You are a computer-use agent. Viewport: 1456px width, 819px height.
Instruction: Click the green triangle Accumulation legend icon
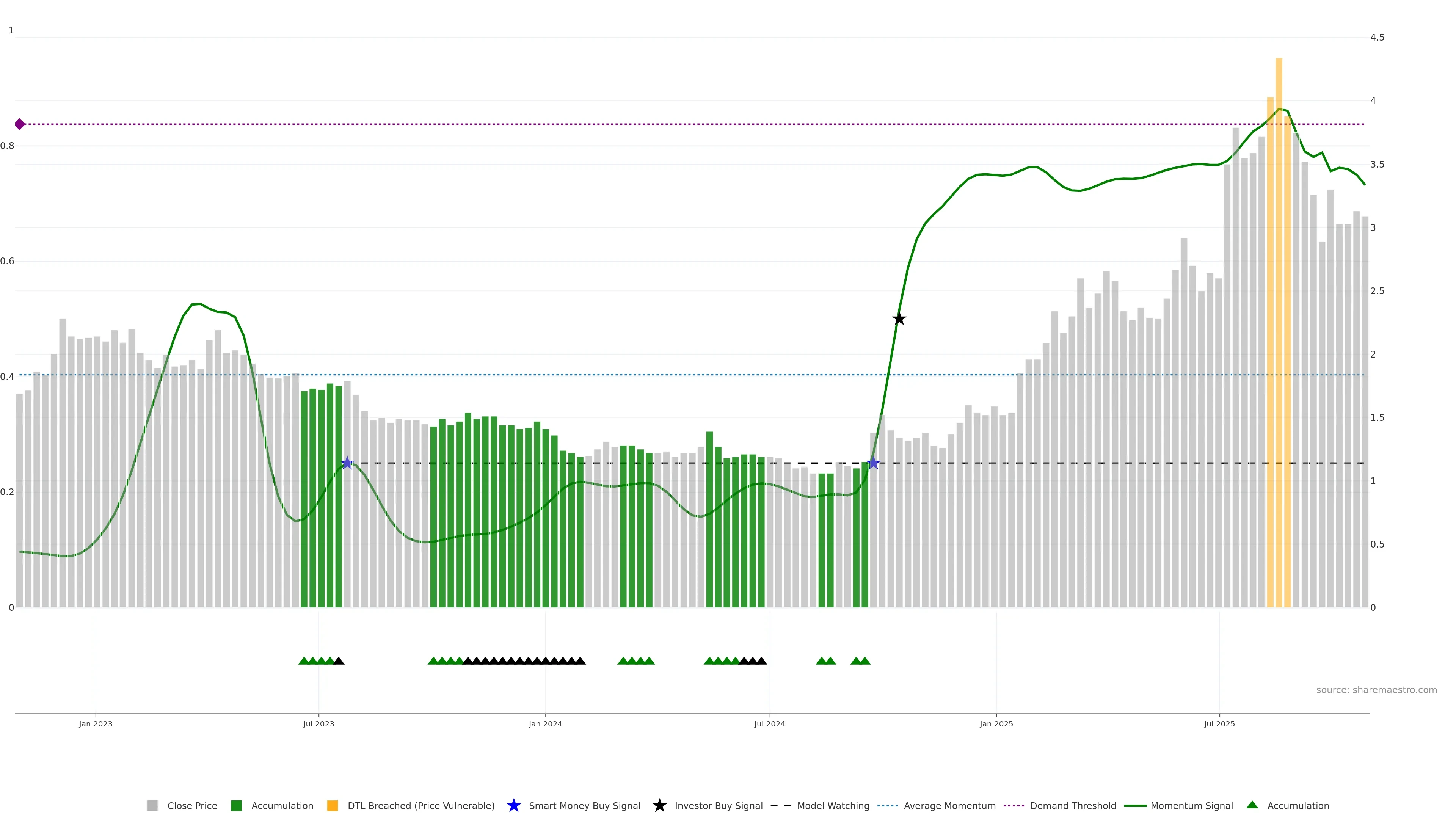pos(1252,805)
